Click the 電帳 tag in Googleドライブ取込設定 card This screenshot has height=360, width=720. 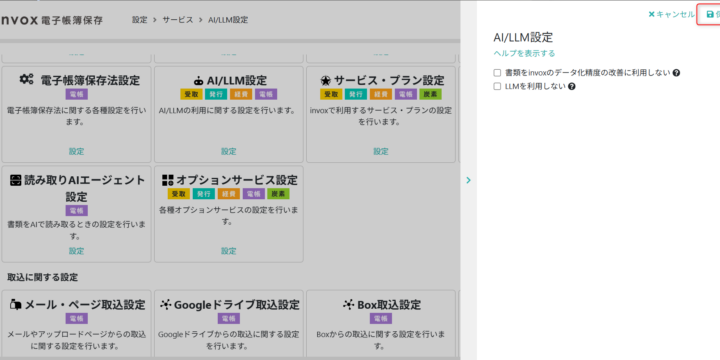pyautogui.click(x=229, y=318)
